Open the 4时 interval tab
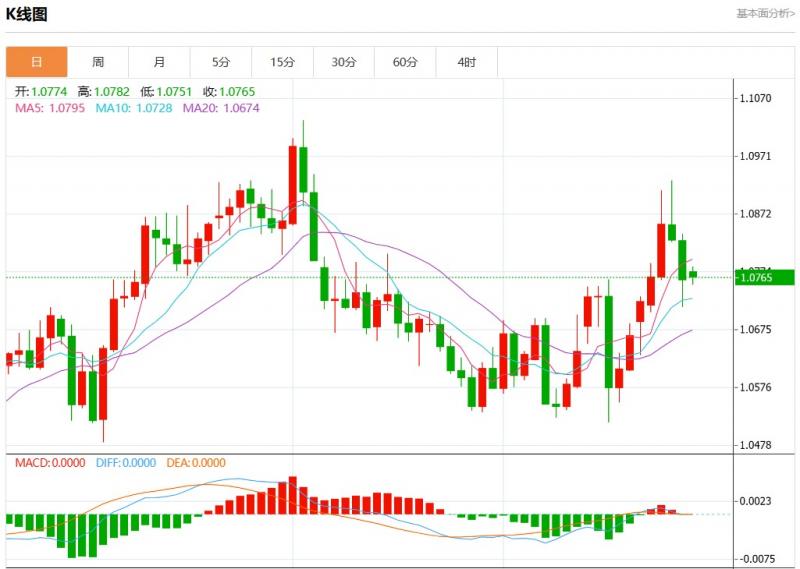The image size is (800, 569). 467,62
